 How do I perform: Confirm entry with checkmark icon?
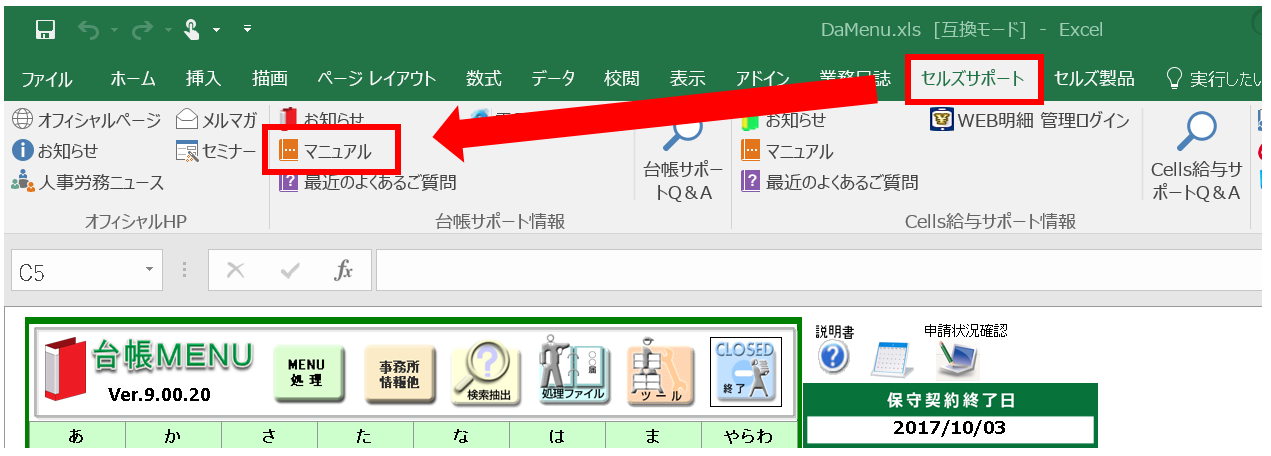pyautogui.click(x=290, y=270)
